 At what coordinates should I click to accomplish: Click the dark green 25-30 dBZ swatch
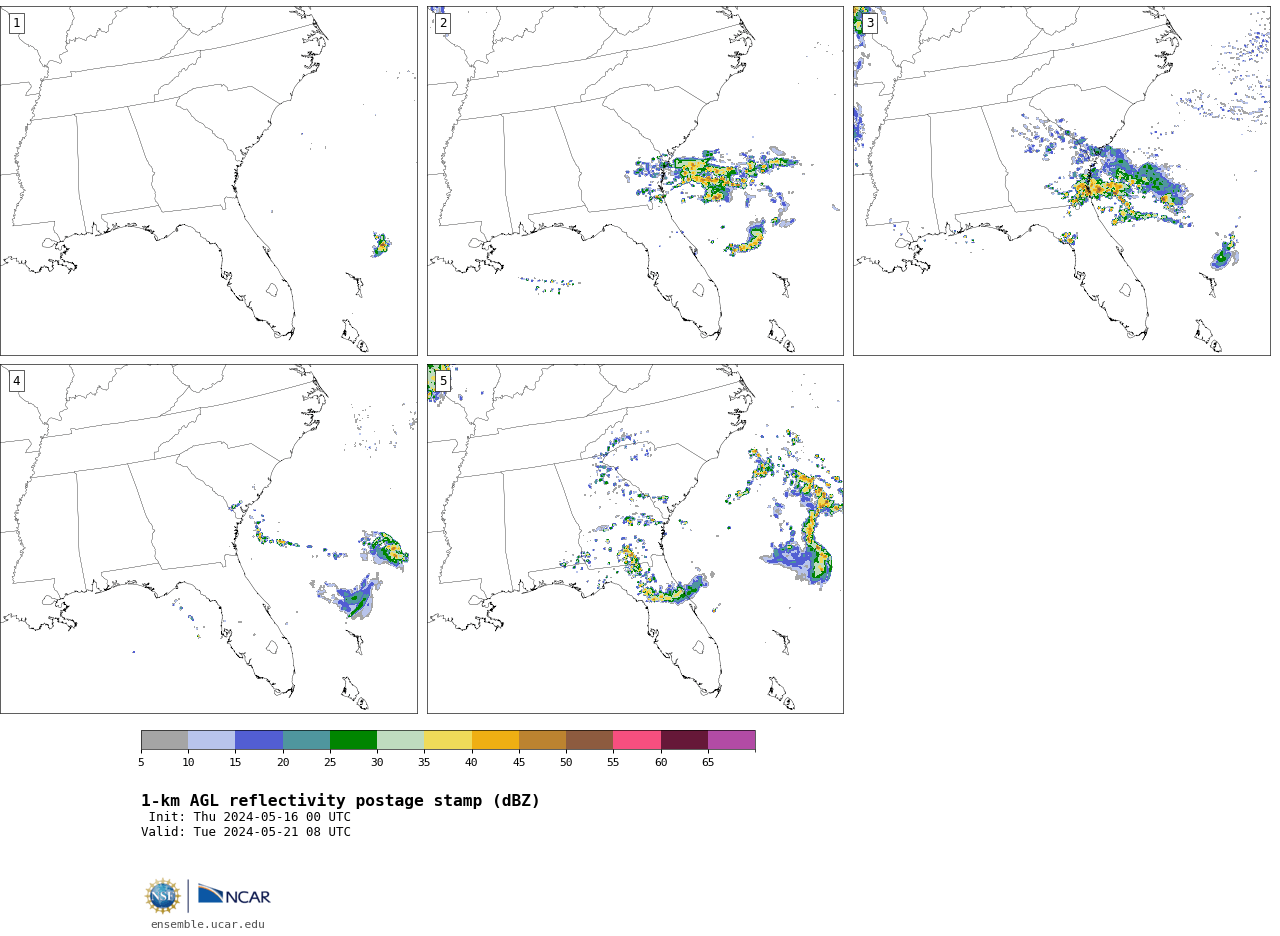point(353,740)
